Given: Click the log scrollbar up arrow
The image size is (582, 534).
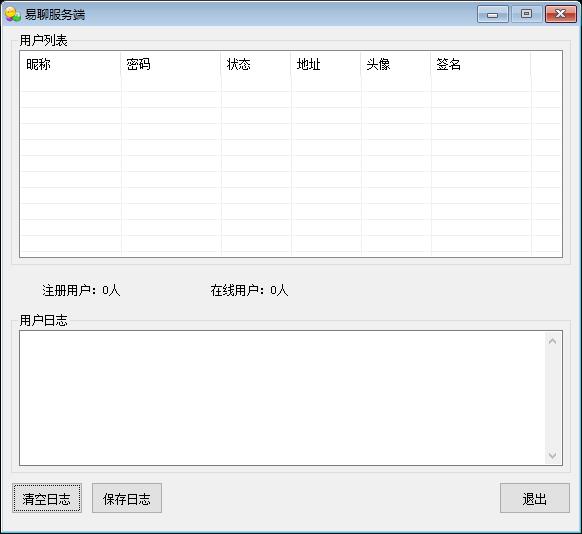Looking at the screenshot, I should point(552,341).
